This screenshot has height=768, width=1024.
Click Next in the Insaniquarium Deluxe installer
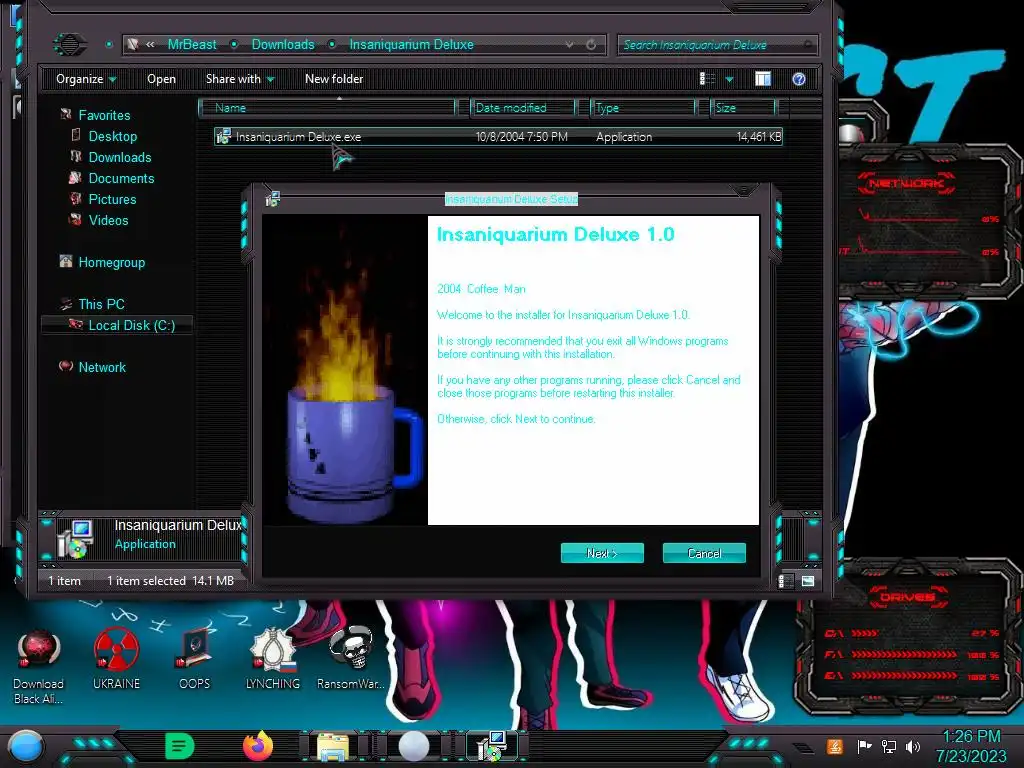click(x=602, y=553)
